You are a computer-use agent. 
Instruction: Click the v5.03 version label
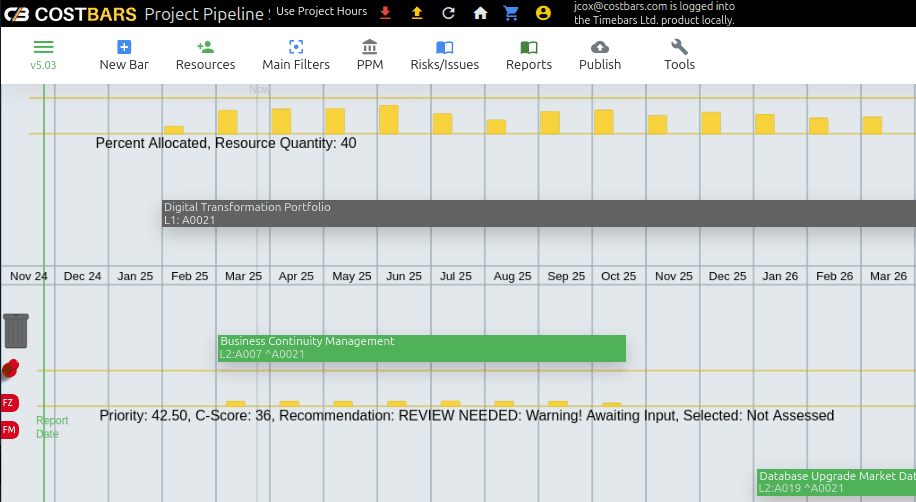point(43,65)
